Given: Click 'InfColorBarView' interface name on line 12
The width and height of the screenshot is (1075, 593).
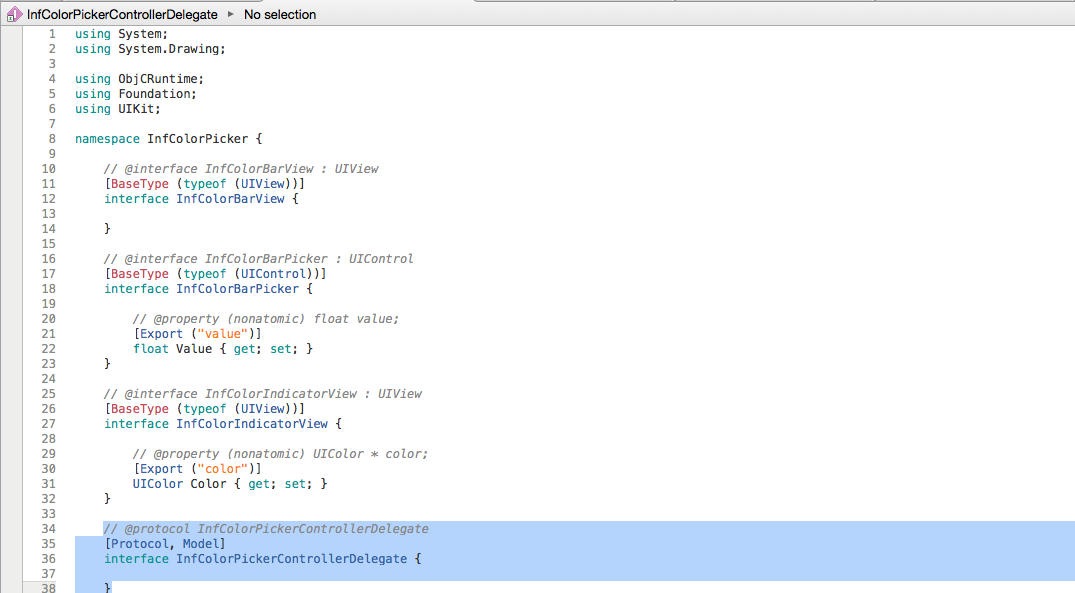Looking at the screenshot, I should coord(230,199).
